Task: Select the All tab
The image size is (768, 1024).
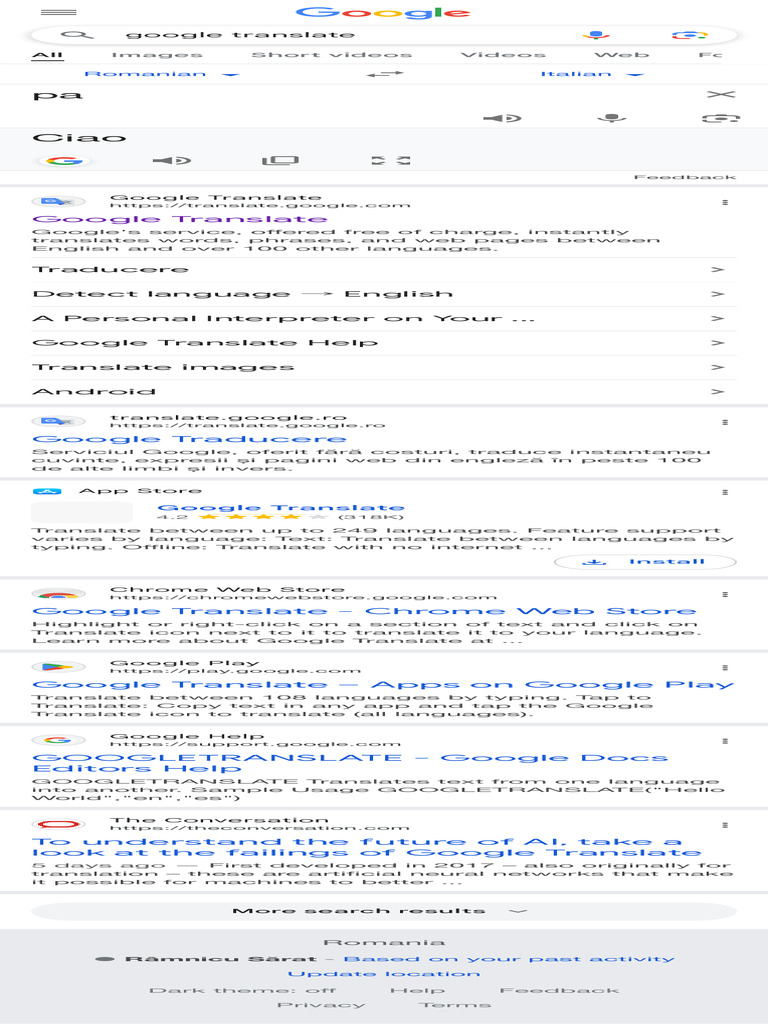Action: [48, 55]
